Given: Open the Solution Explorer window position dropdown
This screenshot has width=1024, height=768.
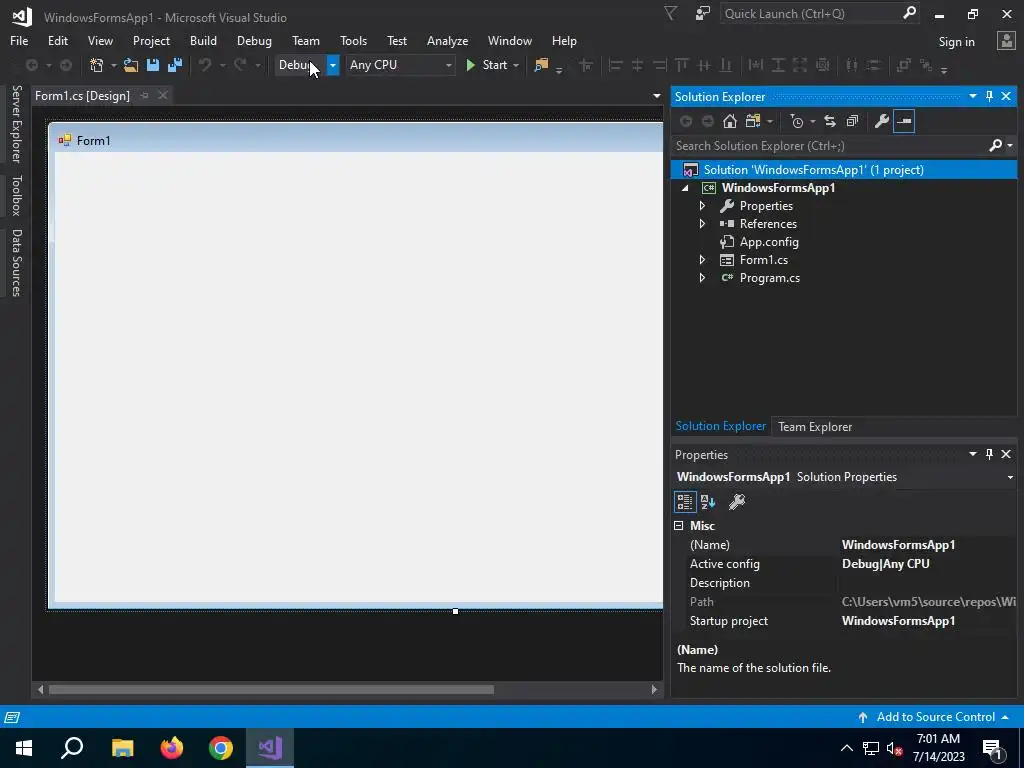Looking at the screenshot, I should [972, 97].
